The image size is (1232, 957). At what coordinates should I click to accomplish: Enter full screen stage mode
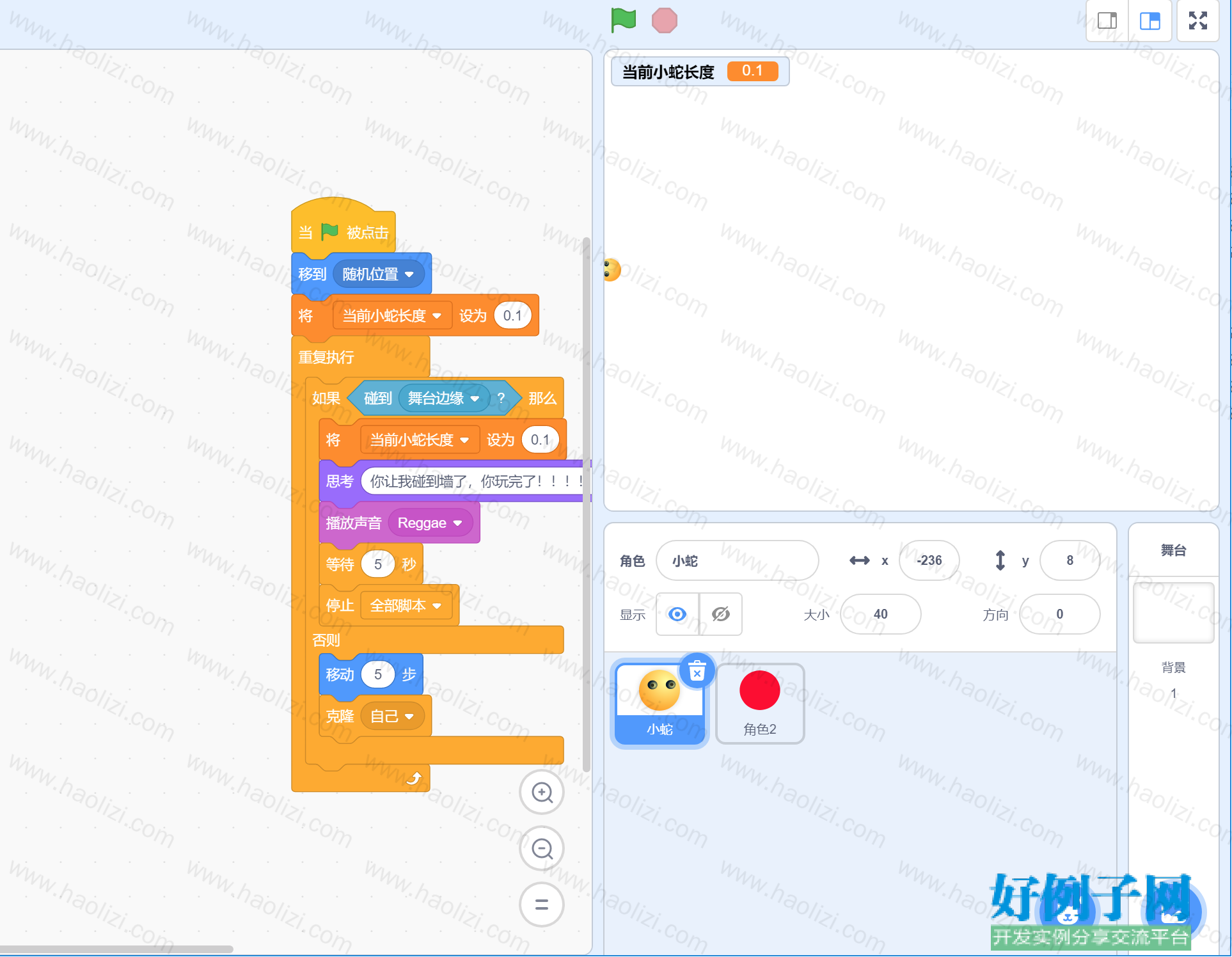(1197, 21)
